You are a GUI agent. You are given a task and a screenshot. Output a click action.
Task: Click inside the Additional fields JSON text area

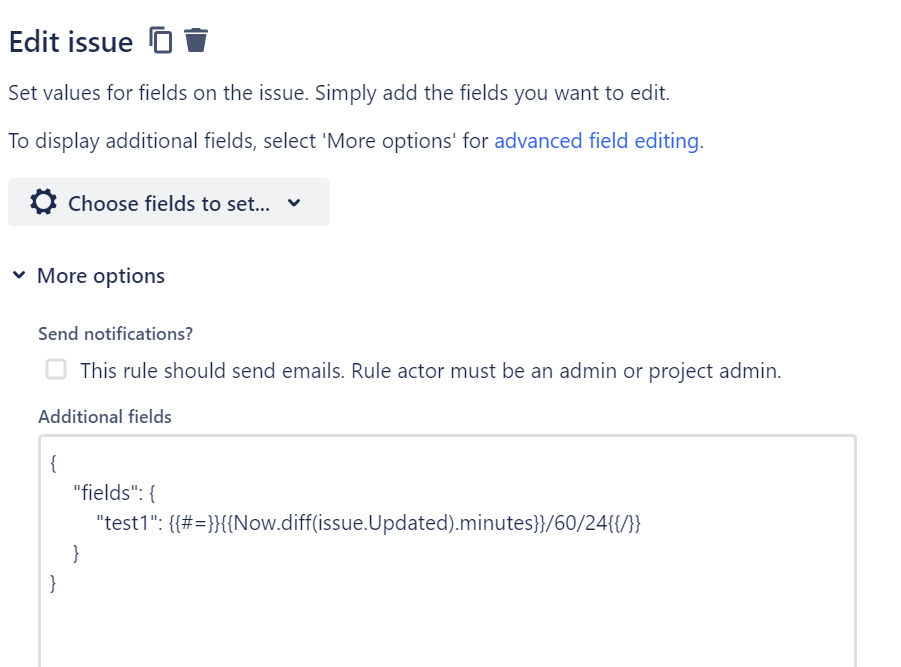click(447, 550)
